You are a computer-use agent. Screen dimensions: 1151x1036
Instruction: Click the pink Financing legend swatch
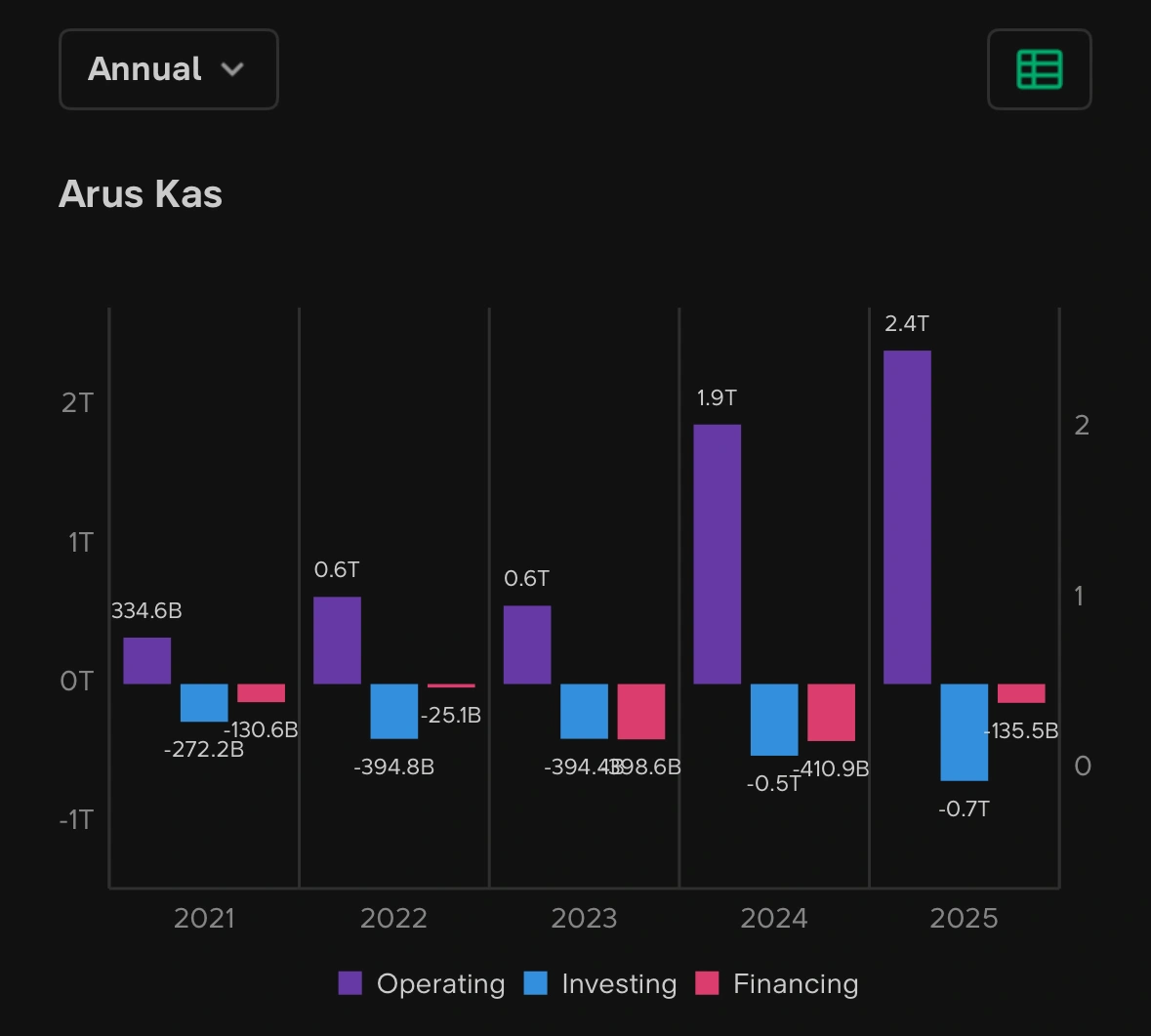point(707,983)
